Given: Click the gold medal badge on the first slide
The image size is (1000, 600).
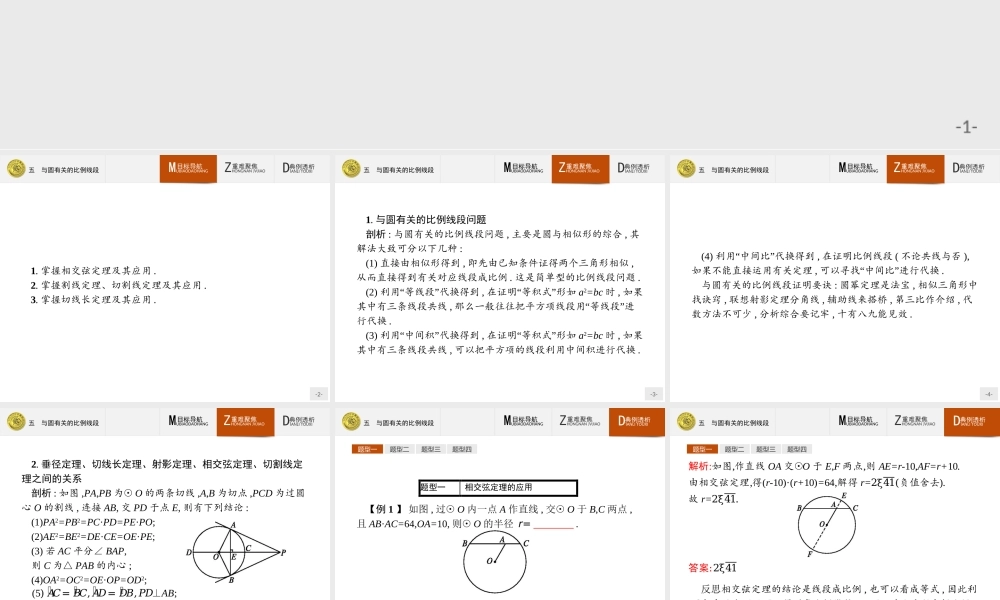Looking at the screenshot, I should click(15, 168).
